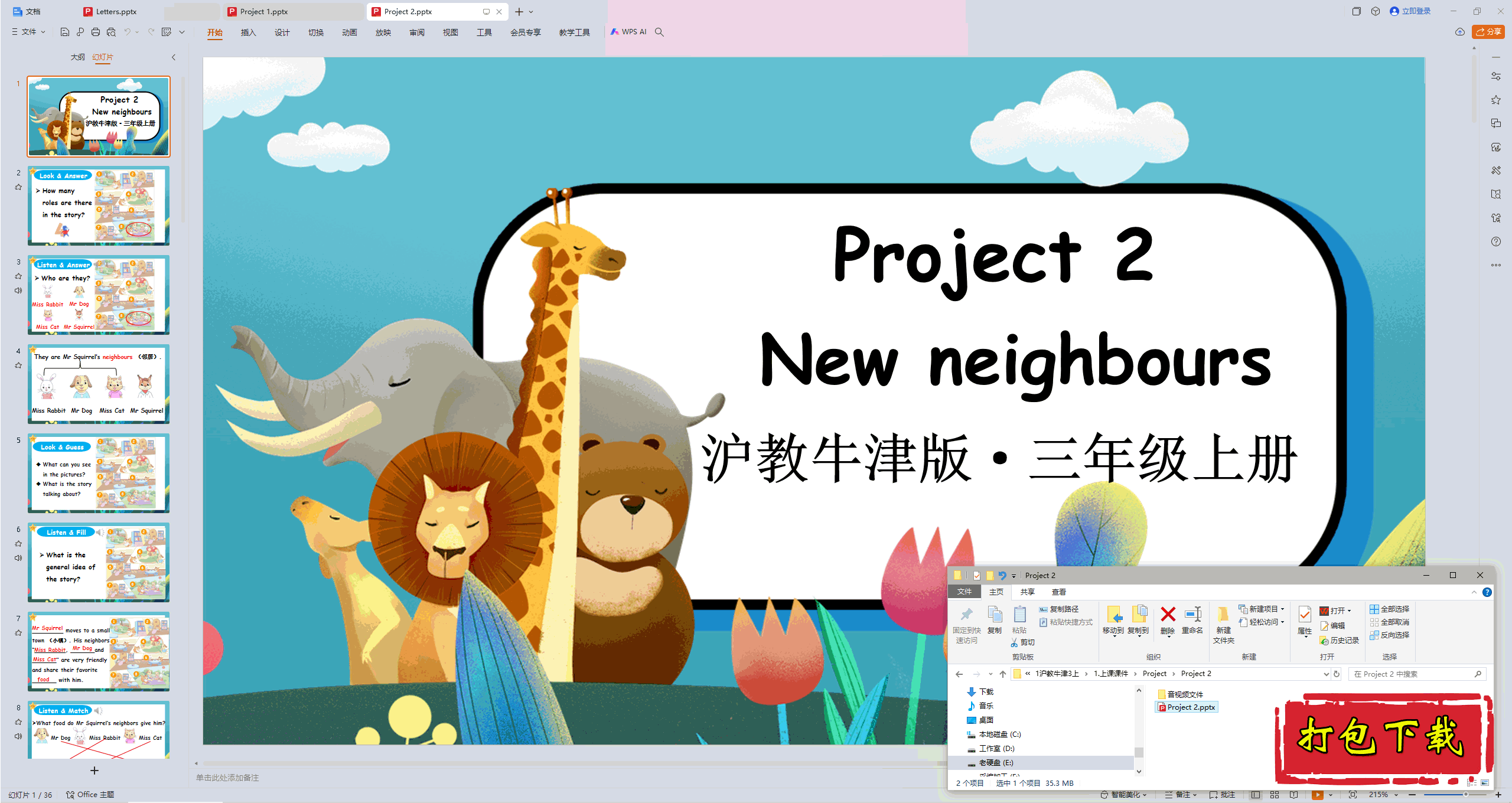Select slide 6 thumbnail Listen & Fill

[99, 562]
